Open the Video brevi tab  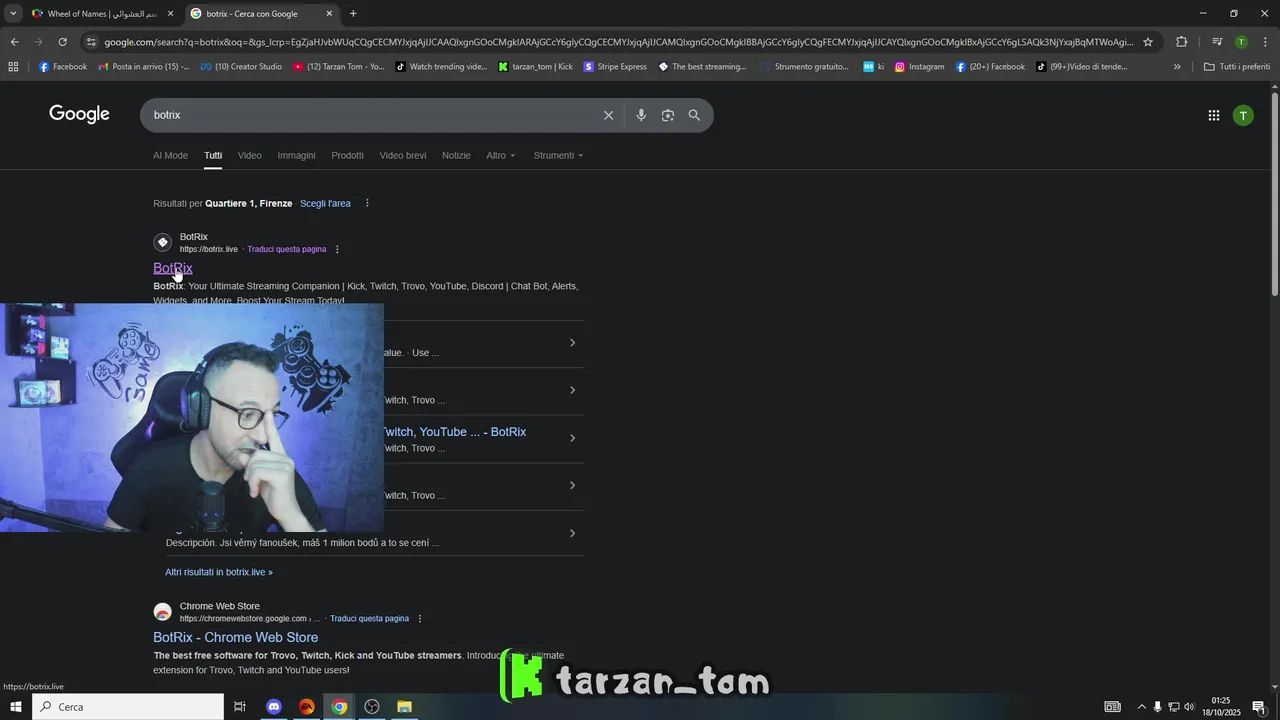(403, 155)
